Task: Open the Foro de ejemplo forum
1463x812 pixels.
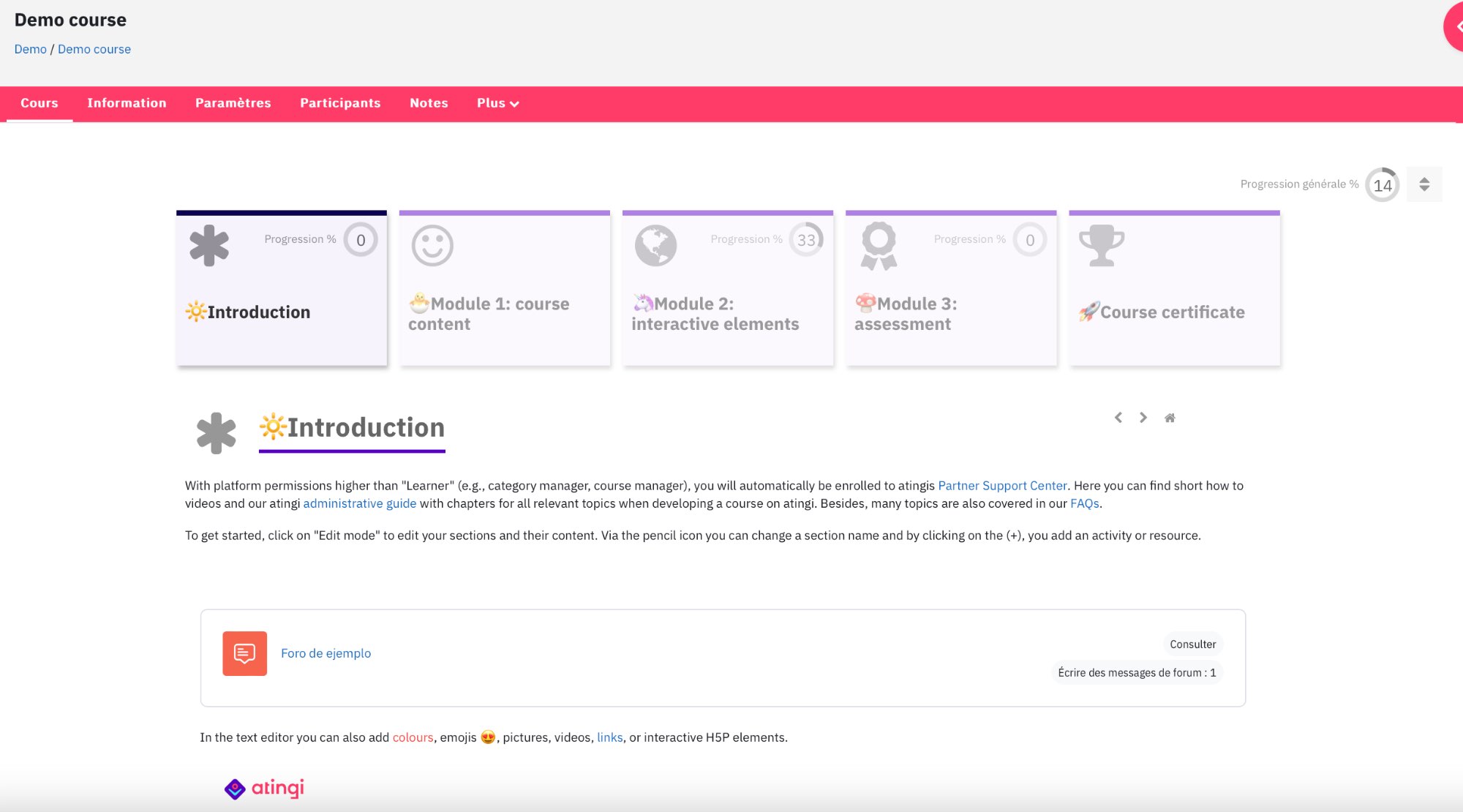Action: pos(326,653)
